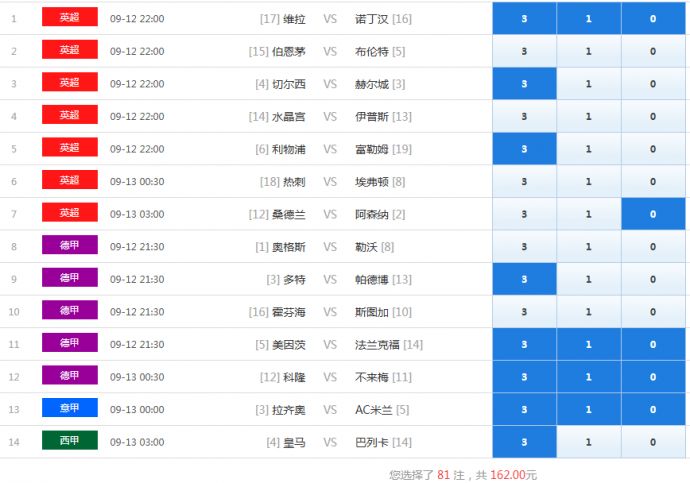
Task: Choose 0 for 奥格斯 vs 勒沃
Action: (653, 246)
